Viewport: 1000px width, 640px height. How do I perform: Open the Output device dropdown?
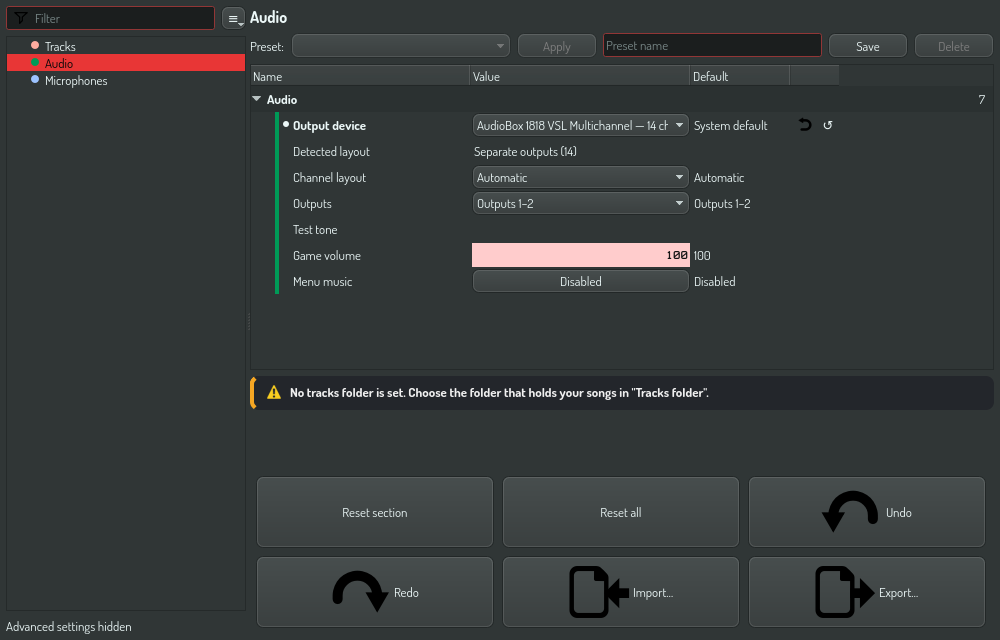(x=580, y=126)
